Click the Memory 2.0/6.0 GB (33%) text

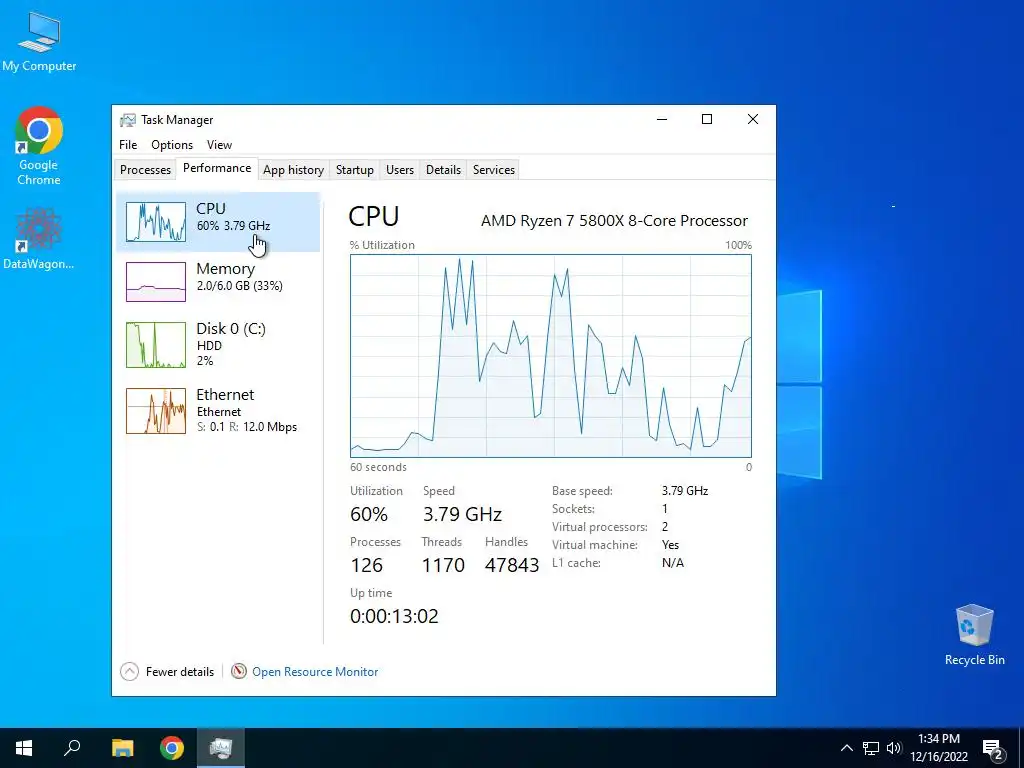coord(240,286)
